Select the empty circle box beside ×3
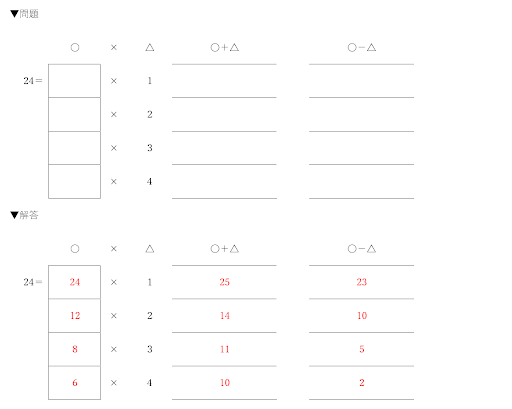 tap(74, 148)
